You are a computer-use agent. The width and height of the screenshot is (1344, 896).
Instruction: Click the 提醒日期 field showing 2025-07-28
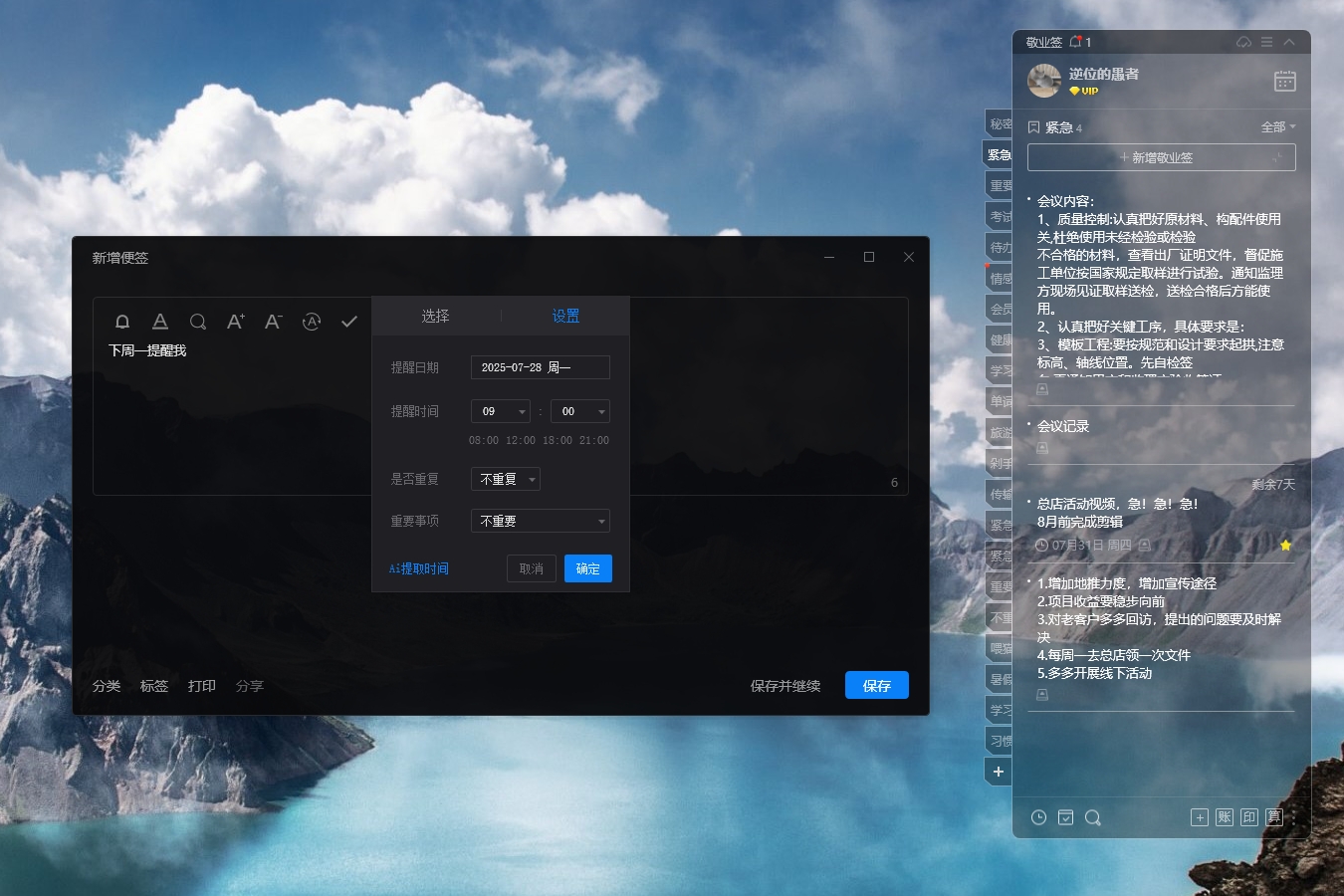coord(541,367)
